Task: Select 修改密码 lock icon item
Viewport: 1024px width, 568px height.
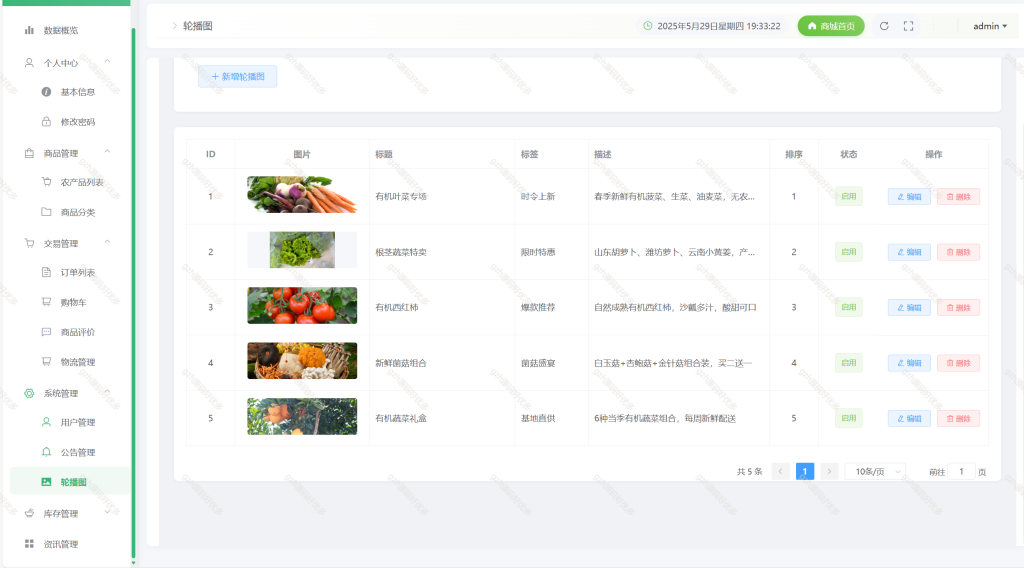Action: (46, 121)
